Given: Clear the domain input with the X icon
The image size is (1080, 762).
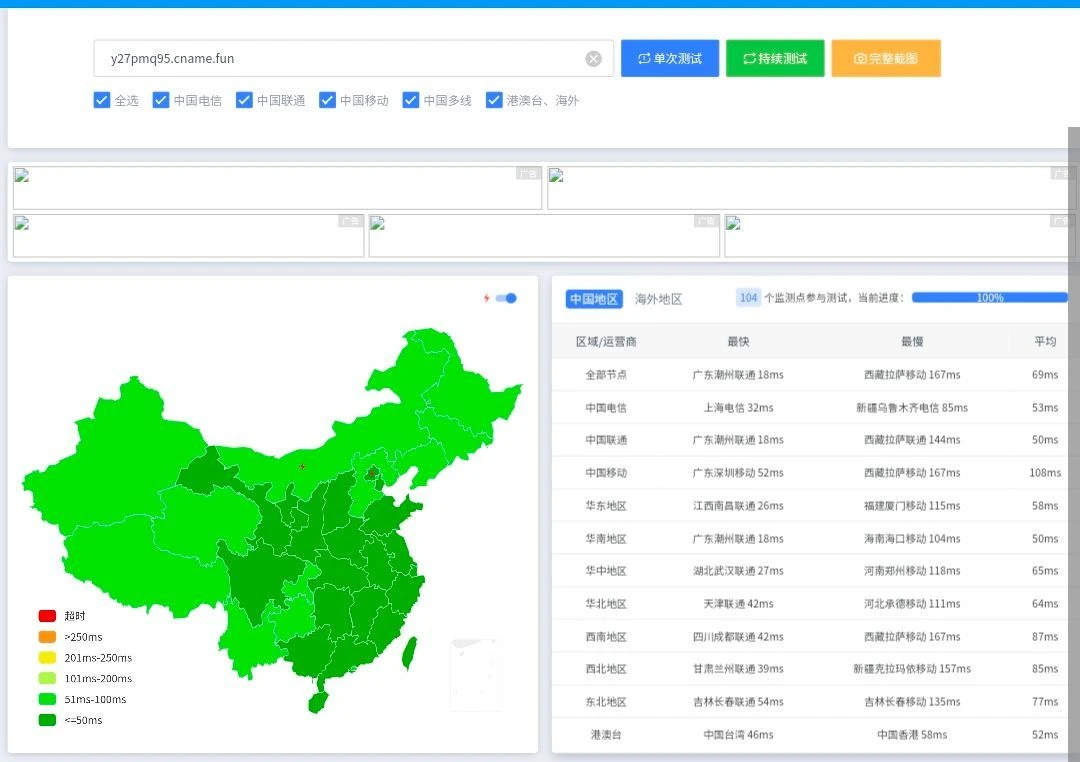Looking at the screenshot, I should [x=593, y=59].
